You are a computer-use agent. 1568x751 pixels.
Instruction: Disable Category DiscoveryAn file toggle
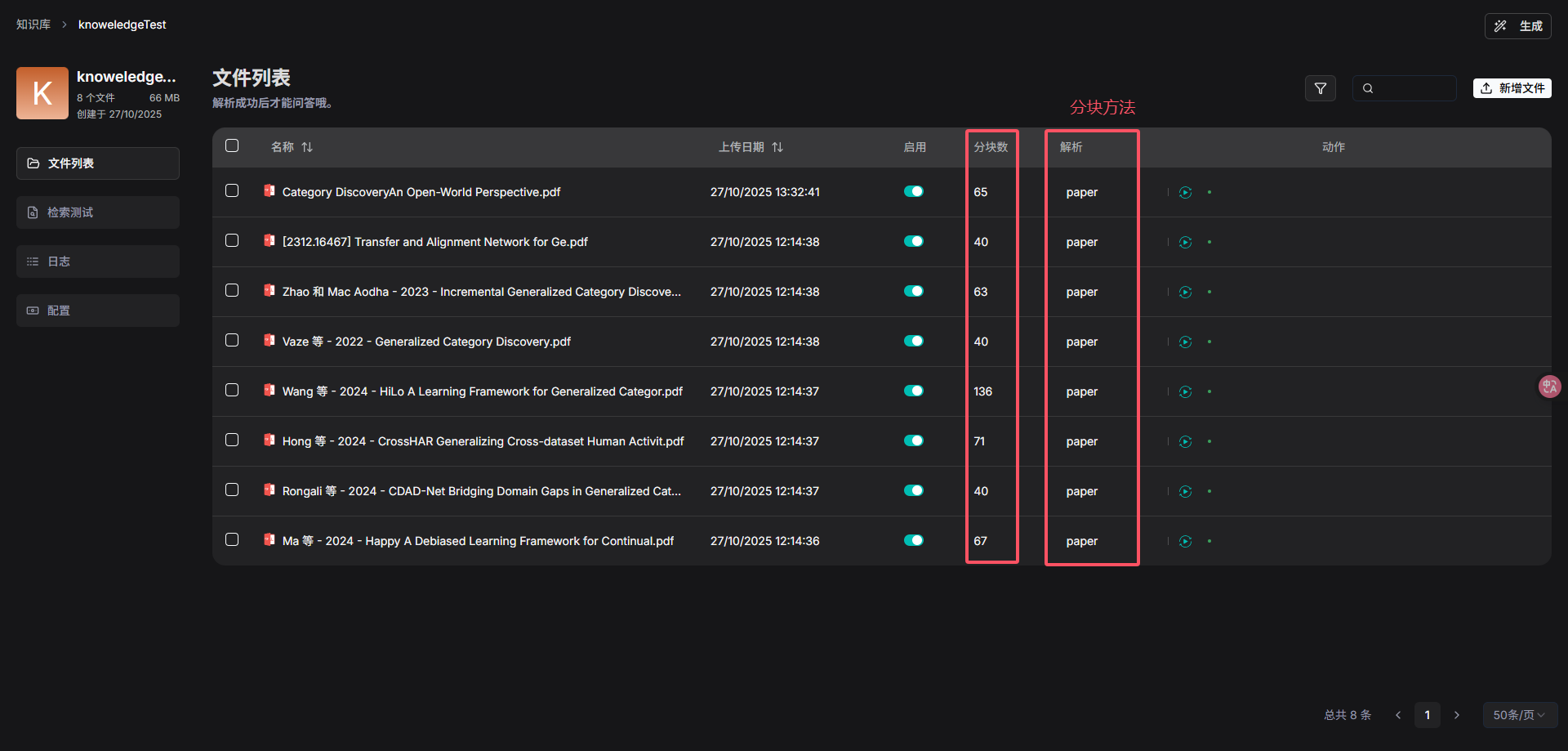pos(914,191)
